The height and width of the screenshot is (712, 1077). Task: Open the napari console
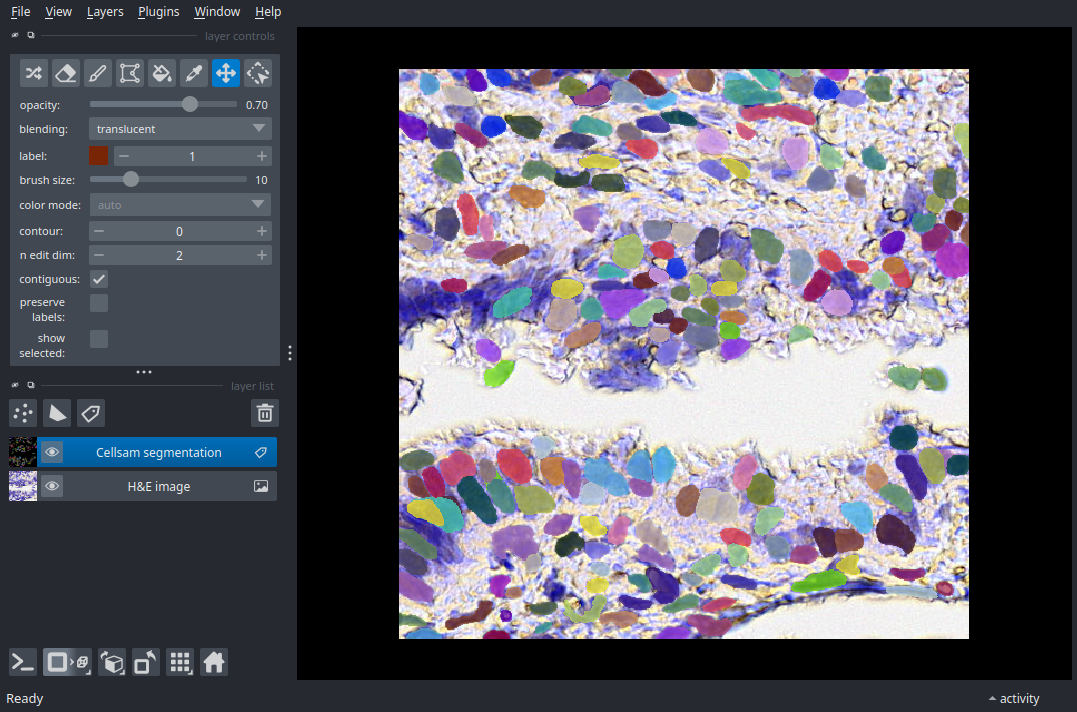point(23,662)
